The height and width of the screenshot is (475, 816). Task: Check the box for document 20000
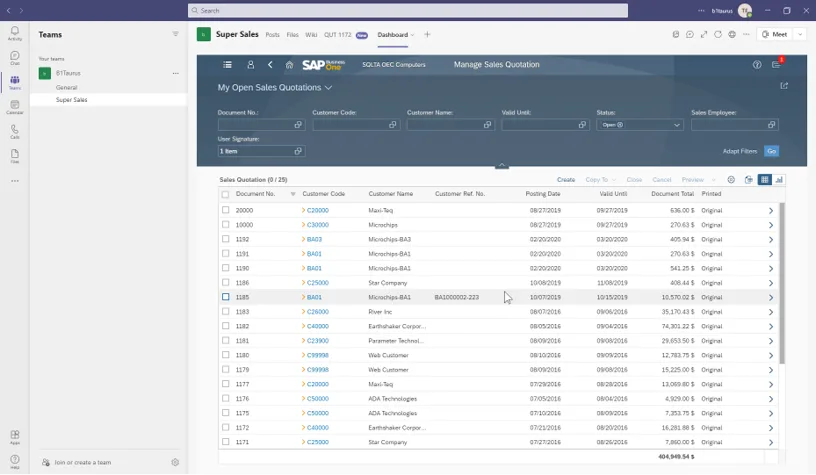225,210
